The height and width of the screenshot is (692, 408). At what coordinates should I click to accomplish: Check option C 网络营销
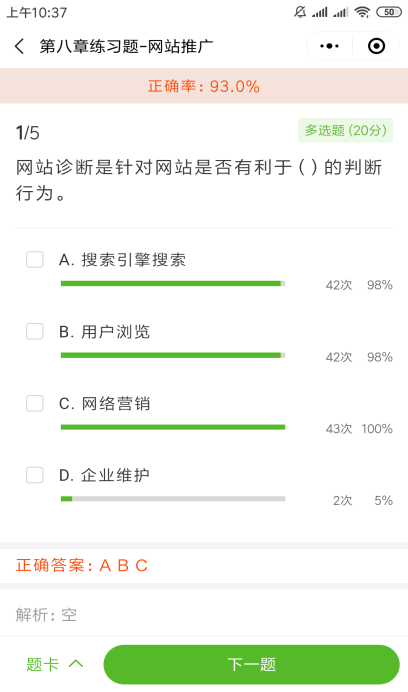pos(35,403)
